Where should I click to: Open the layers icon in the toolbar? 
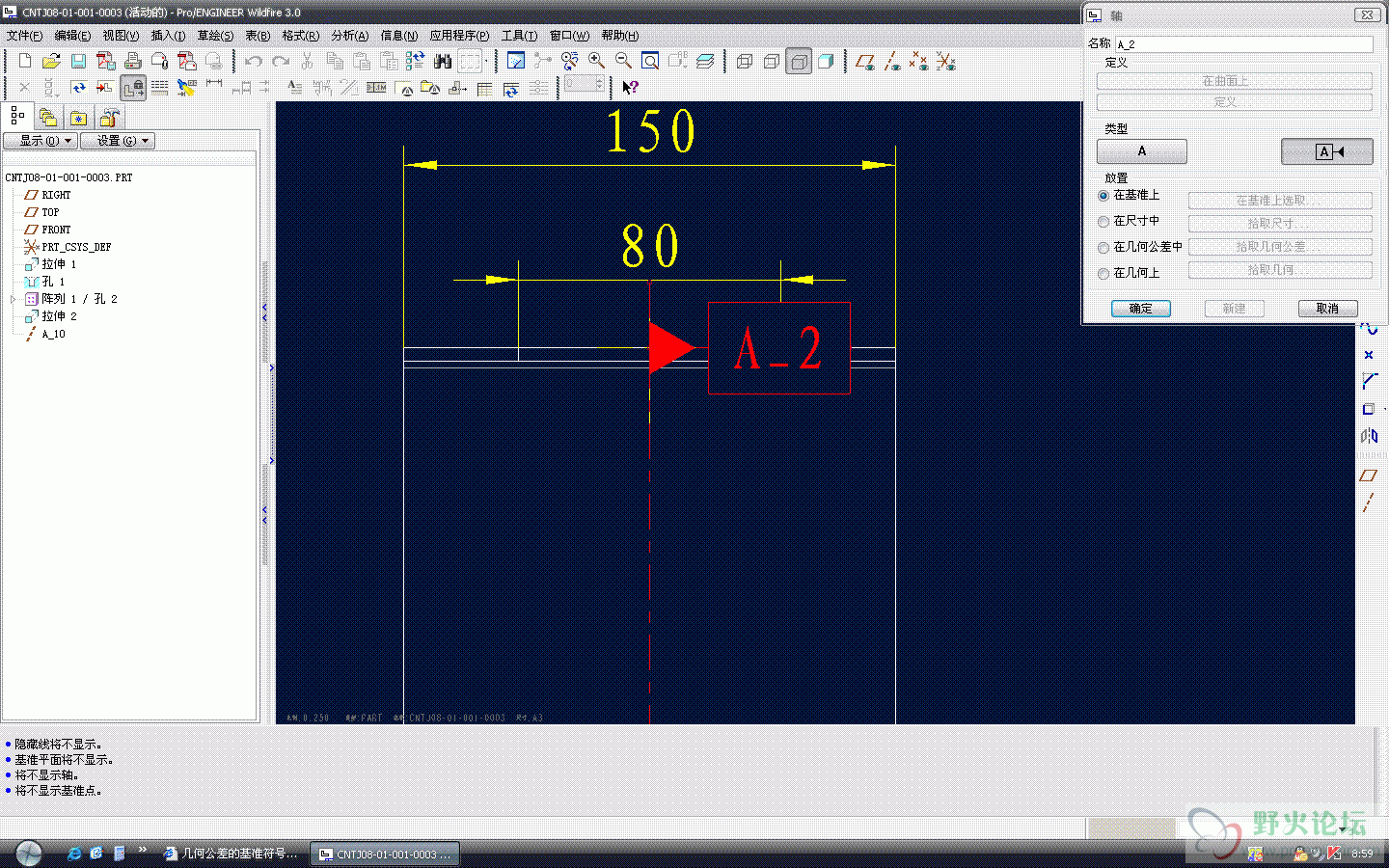coord(705,61)
